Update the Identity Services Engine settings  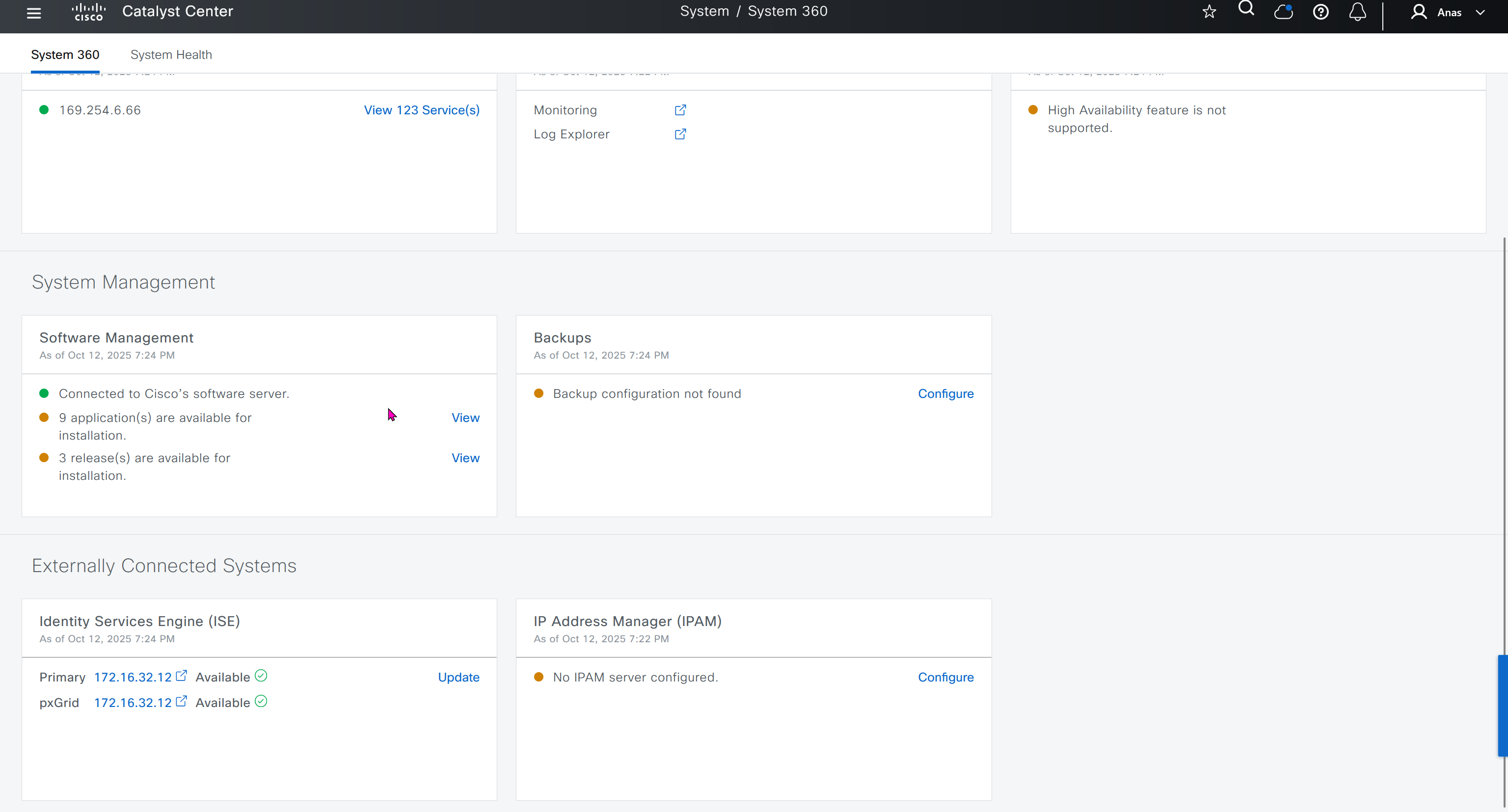pos(458,677)
